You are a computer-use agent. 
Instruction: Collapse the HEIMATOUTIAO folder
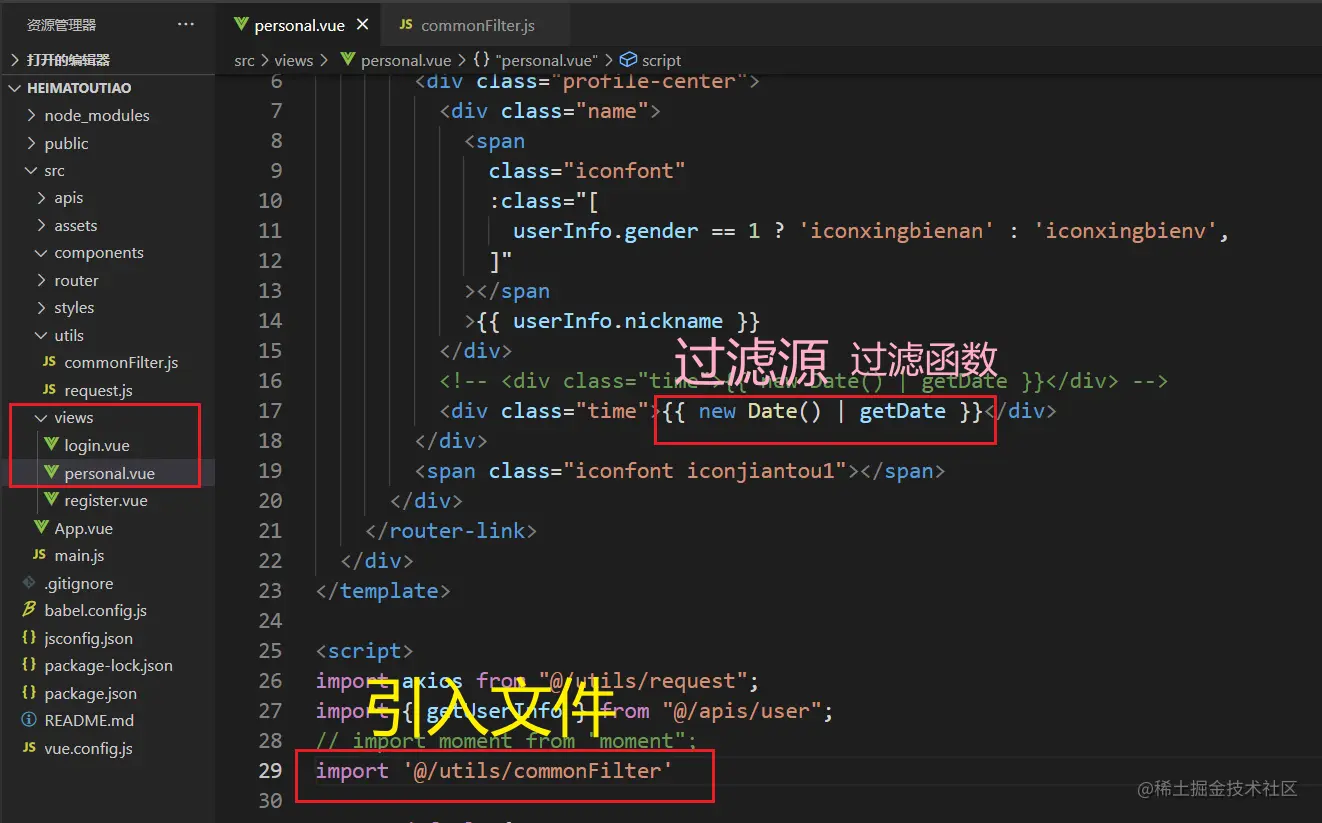15,88
